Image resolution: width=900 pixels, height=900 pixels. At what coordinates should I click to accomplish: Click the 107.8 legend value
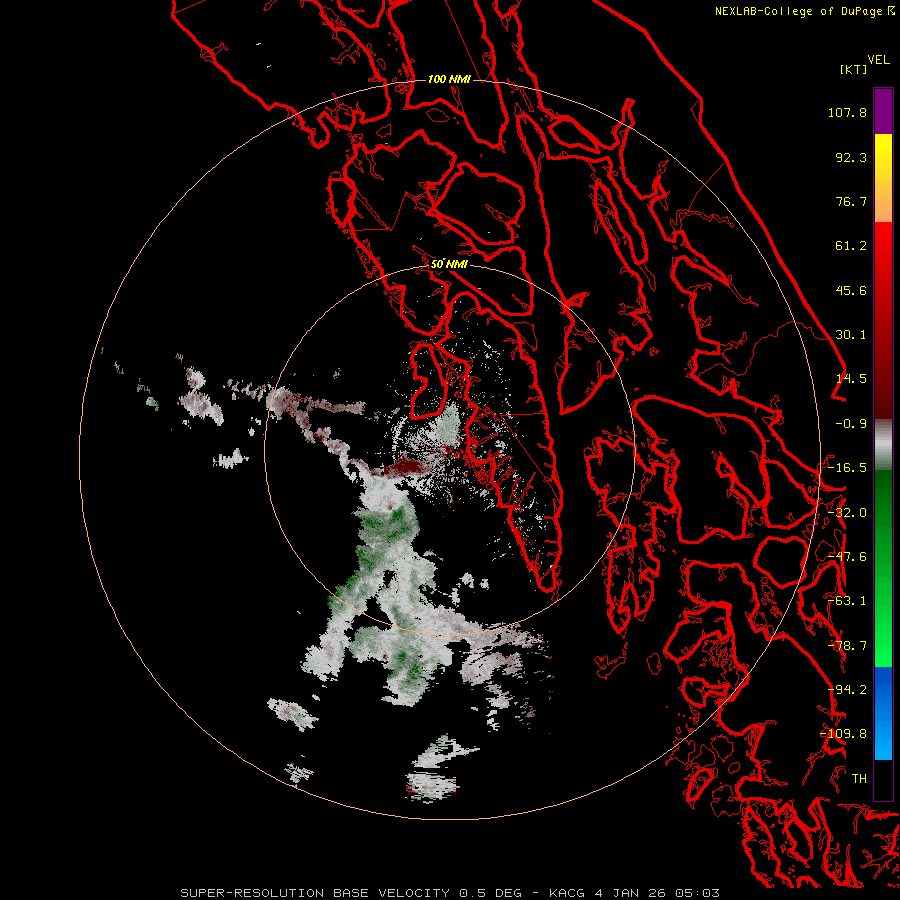click(847, 112)
